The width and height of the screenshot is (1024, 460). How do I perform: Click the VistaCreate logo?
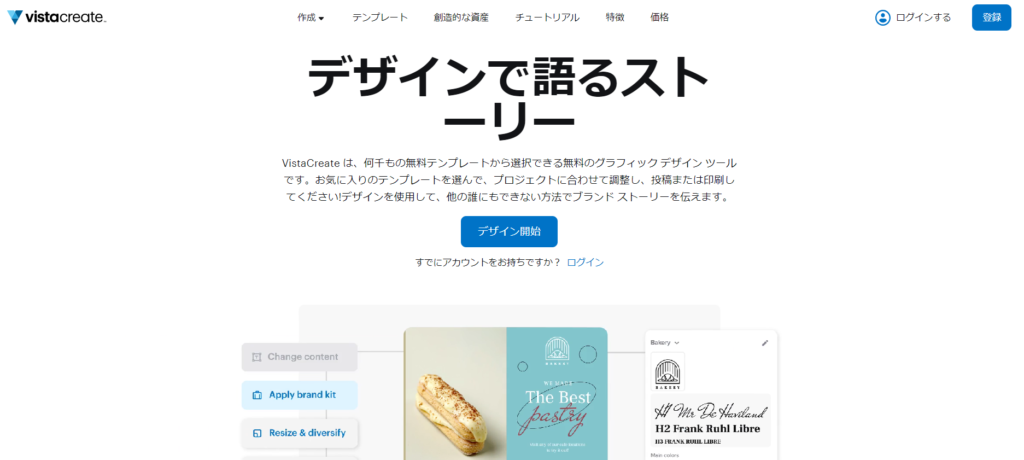click(57, 18)
